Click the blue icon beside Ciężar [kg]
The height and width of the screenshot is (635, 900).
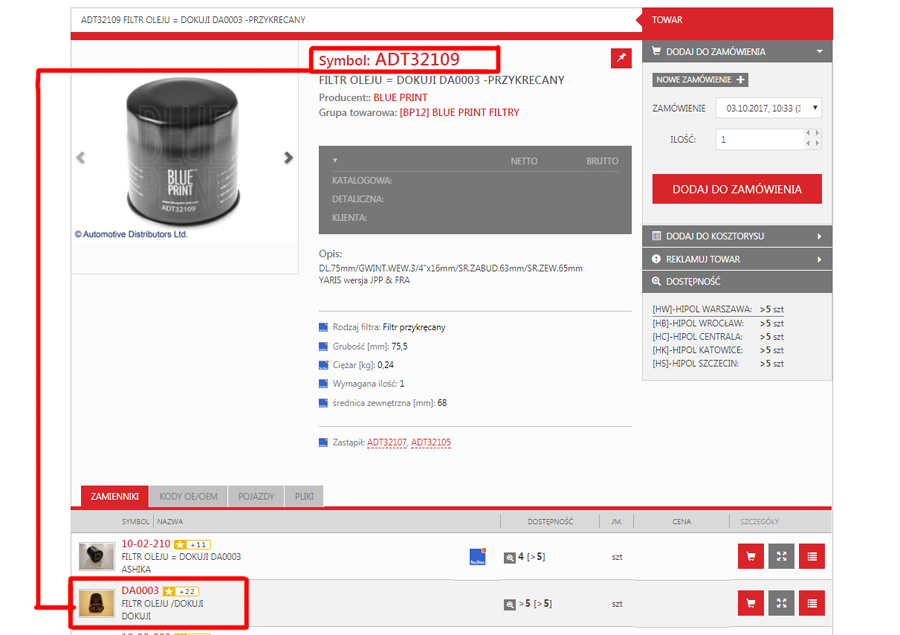[x=323, y=365]
